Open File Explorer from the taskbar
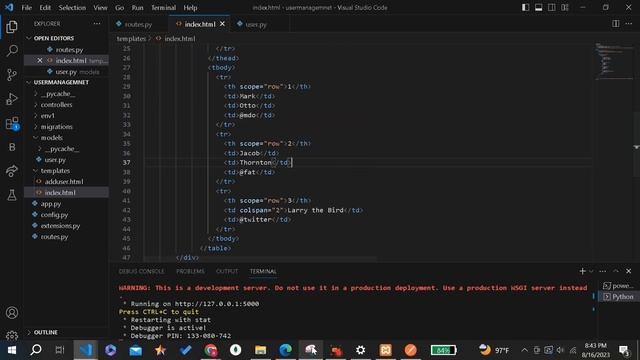The width and height of the screenshot is (640, 360). (x=260, y=350)
